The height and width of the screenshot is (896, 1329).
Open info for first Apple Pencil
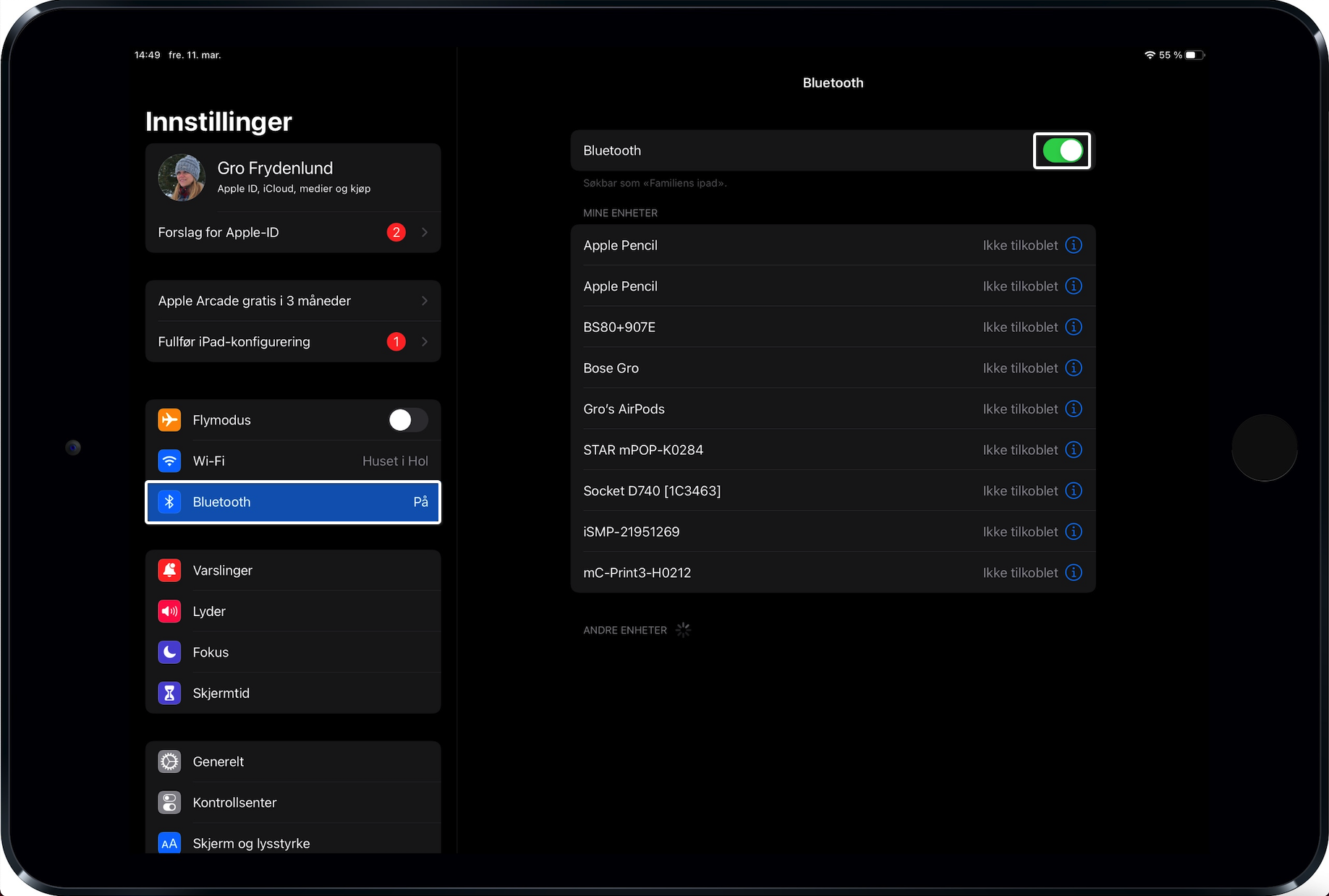pyautogui.click(x=1074, y=245)
